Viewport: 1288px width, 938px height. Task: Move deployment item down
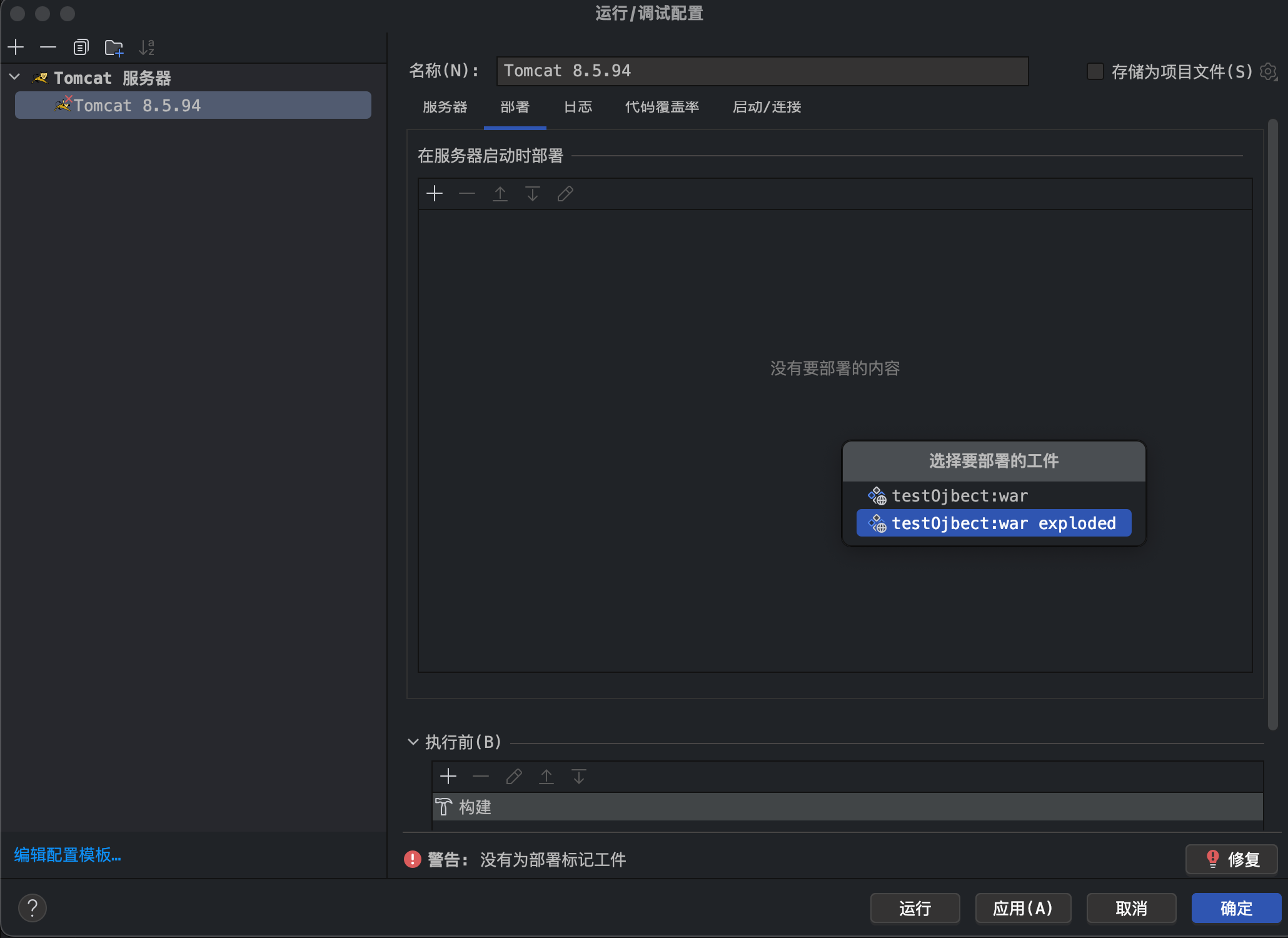click(x=533, y=194)
